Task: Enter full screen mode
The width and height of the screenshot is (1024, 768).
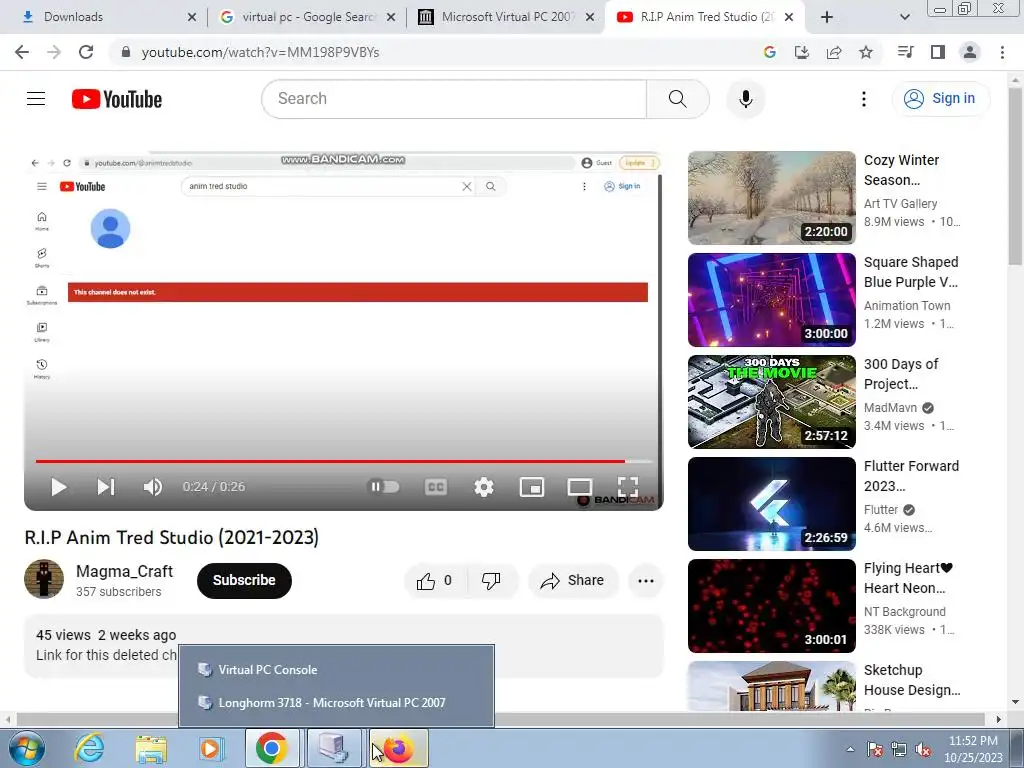Action: coord(628,487)
